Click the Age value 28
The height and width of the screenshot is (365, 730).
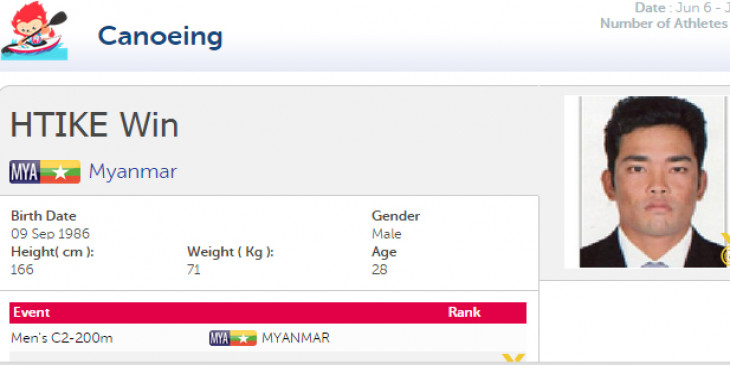click(x=379, y=270)
